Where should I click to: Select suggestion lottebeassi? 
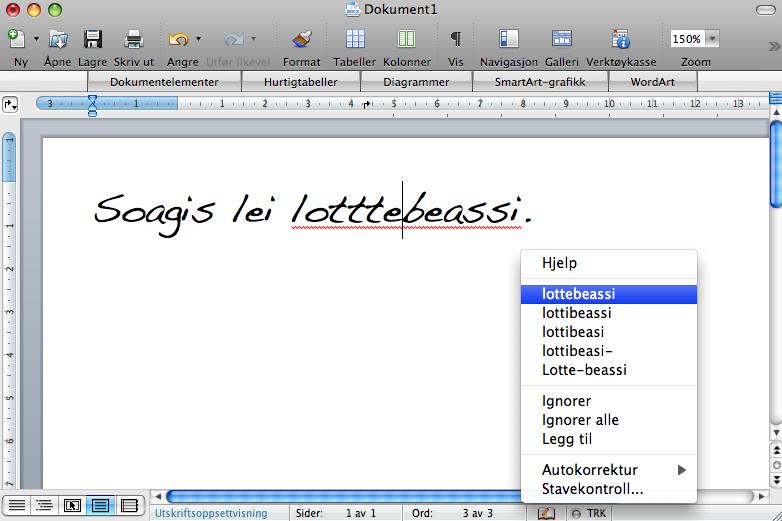coord(608,294)
